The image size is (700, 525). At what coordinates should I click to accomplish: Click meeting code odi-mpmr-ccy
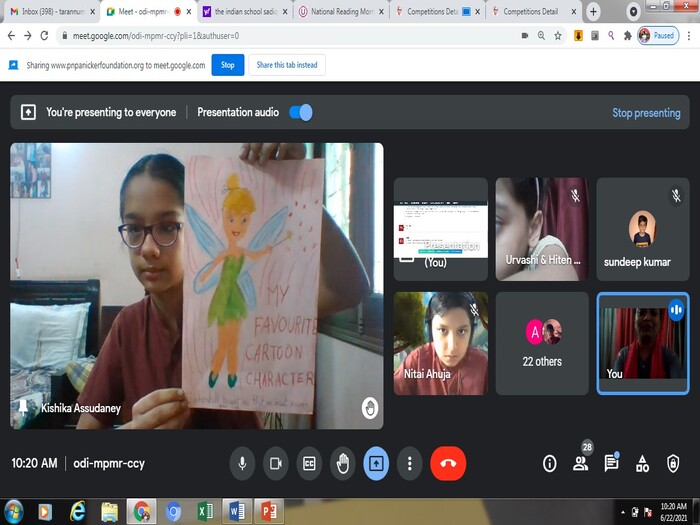point(109,463)
